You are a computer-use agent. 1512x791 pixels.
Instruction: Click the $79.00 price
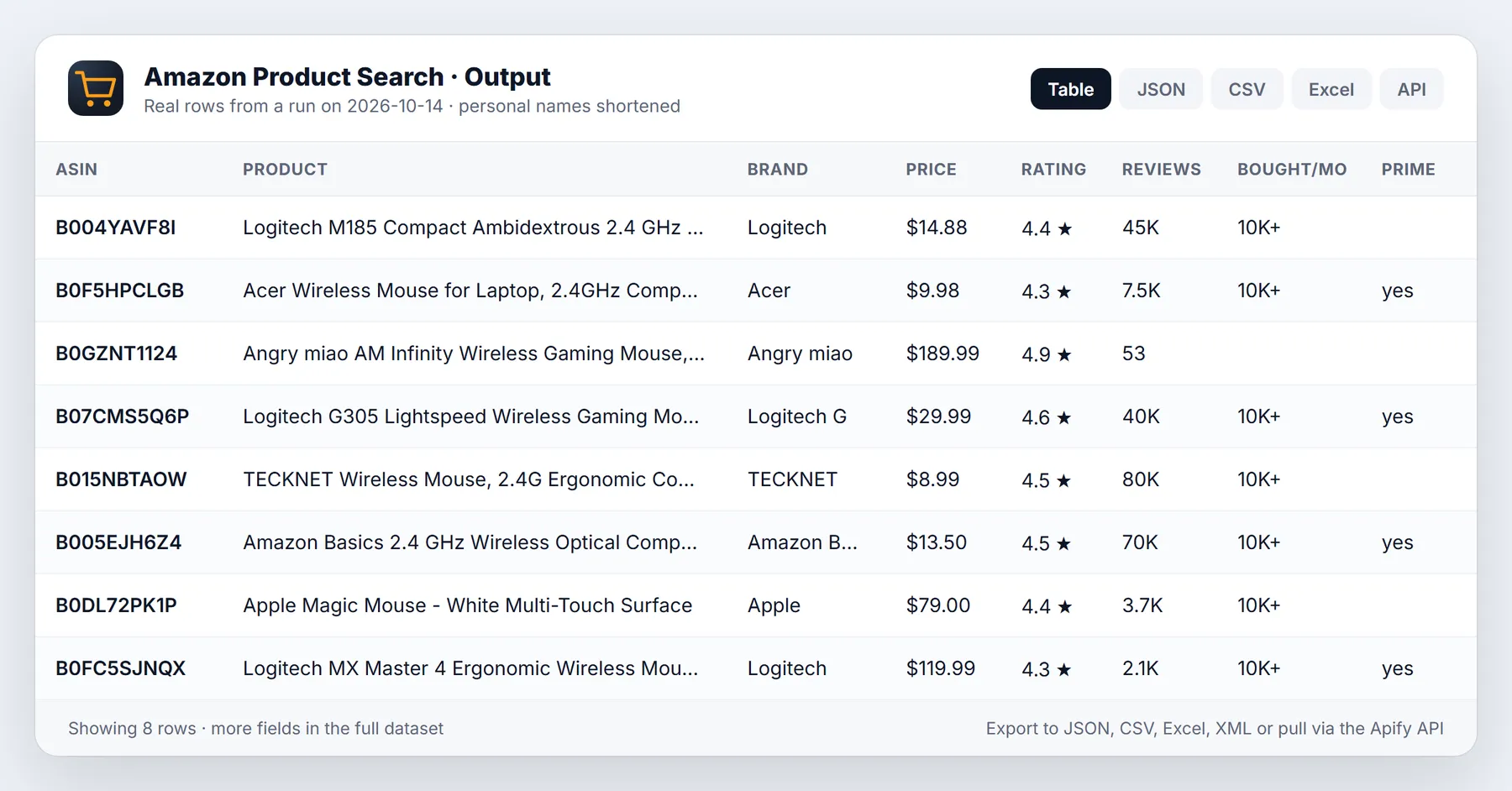click(x=938, y=605)
